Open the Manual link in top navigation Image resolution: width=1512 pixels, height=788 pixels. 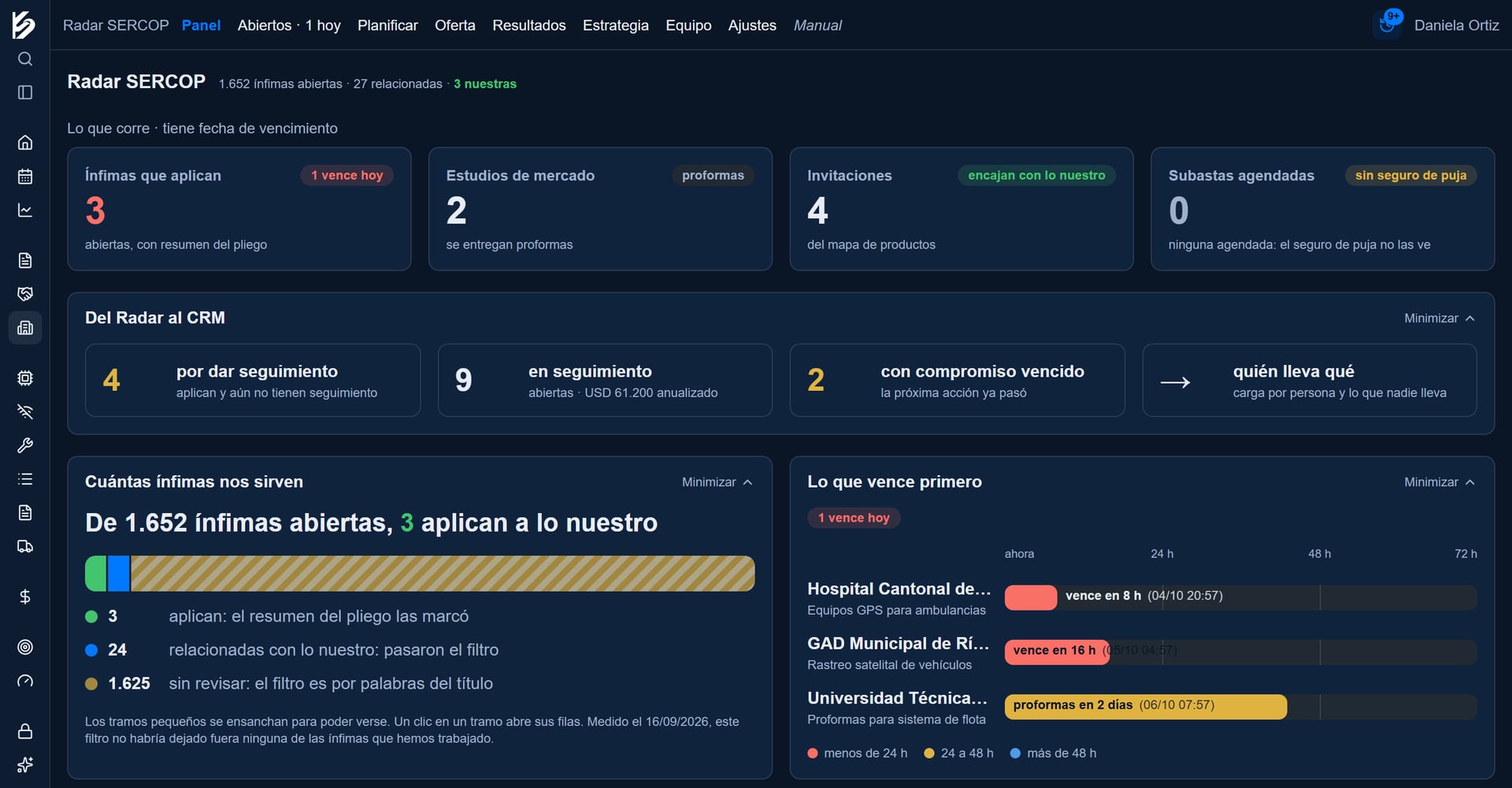click(817, 25)
